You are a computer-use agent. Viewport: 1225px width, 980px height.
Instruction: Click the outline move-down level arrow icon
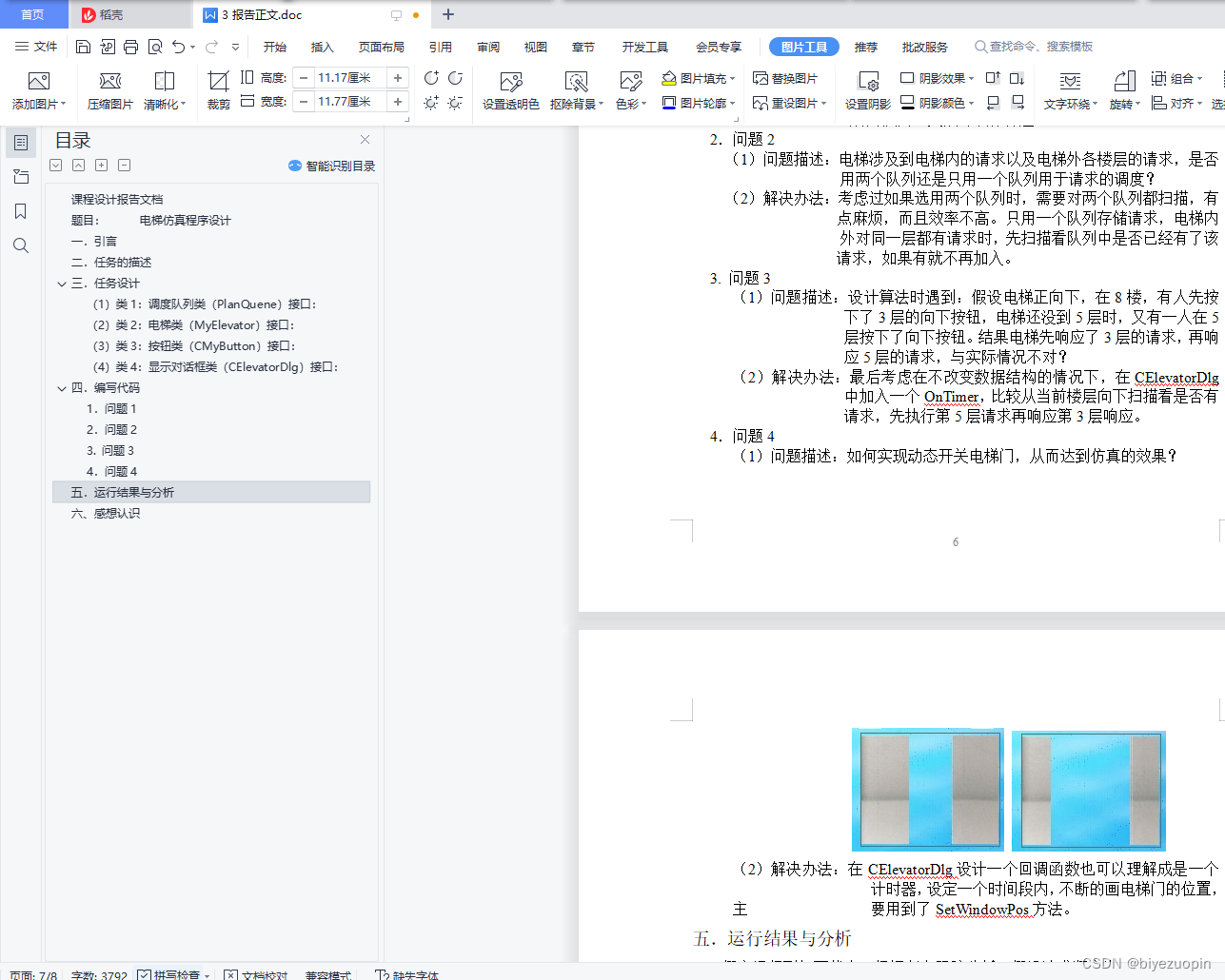point(56,165)
